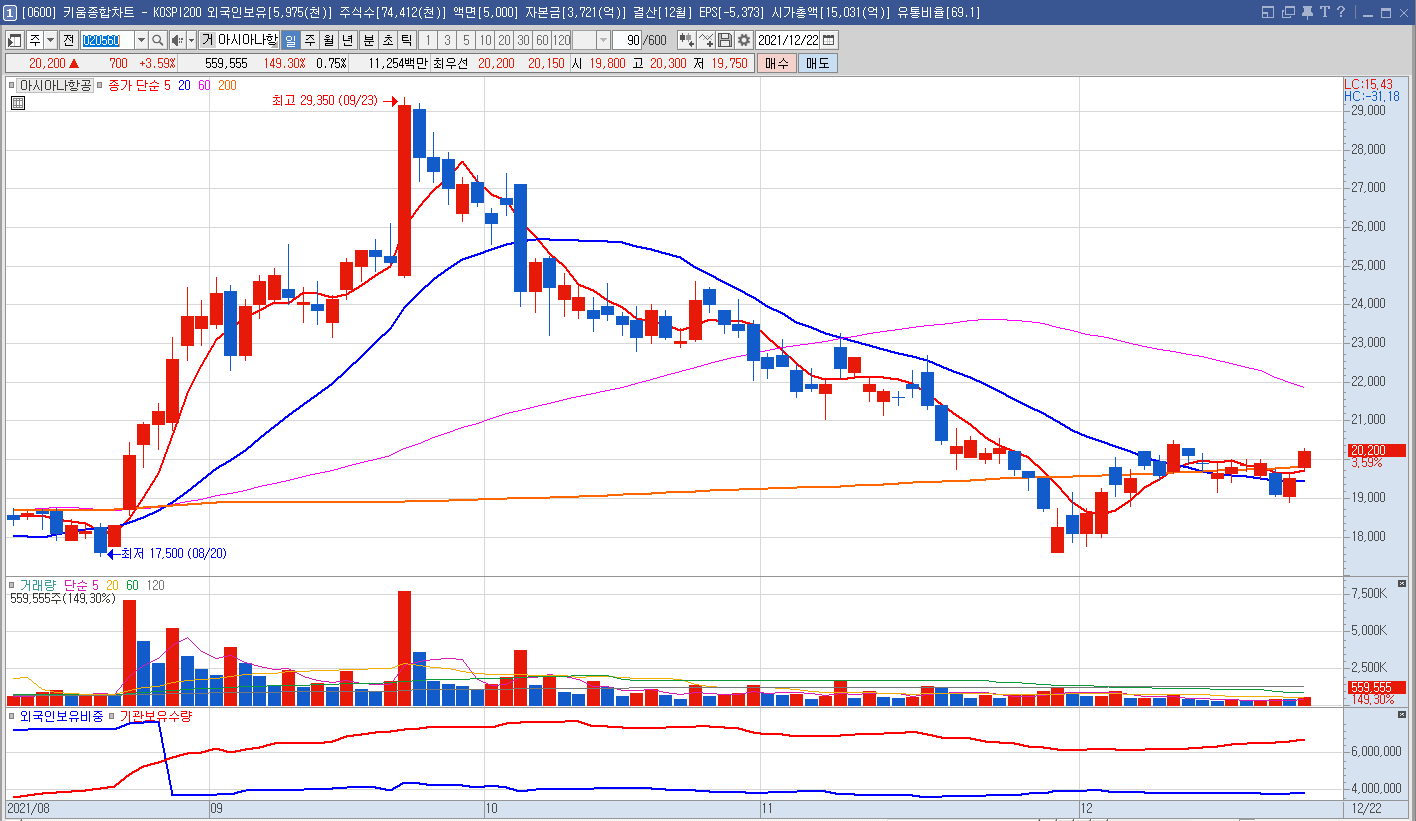This screenshot has height=821, width=1416.
Task: Expand stock code 020560 dropdown
Action: coord(141,40)
